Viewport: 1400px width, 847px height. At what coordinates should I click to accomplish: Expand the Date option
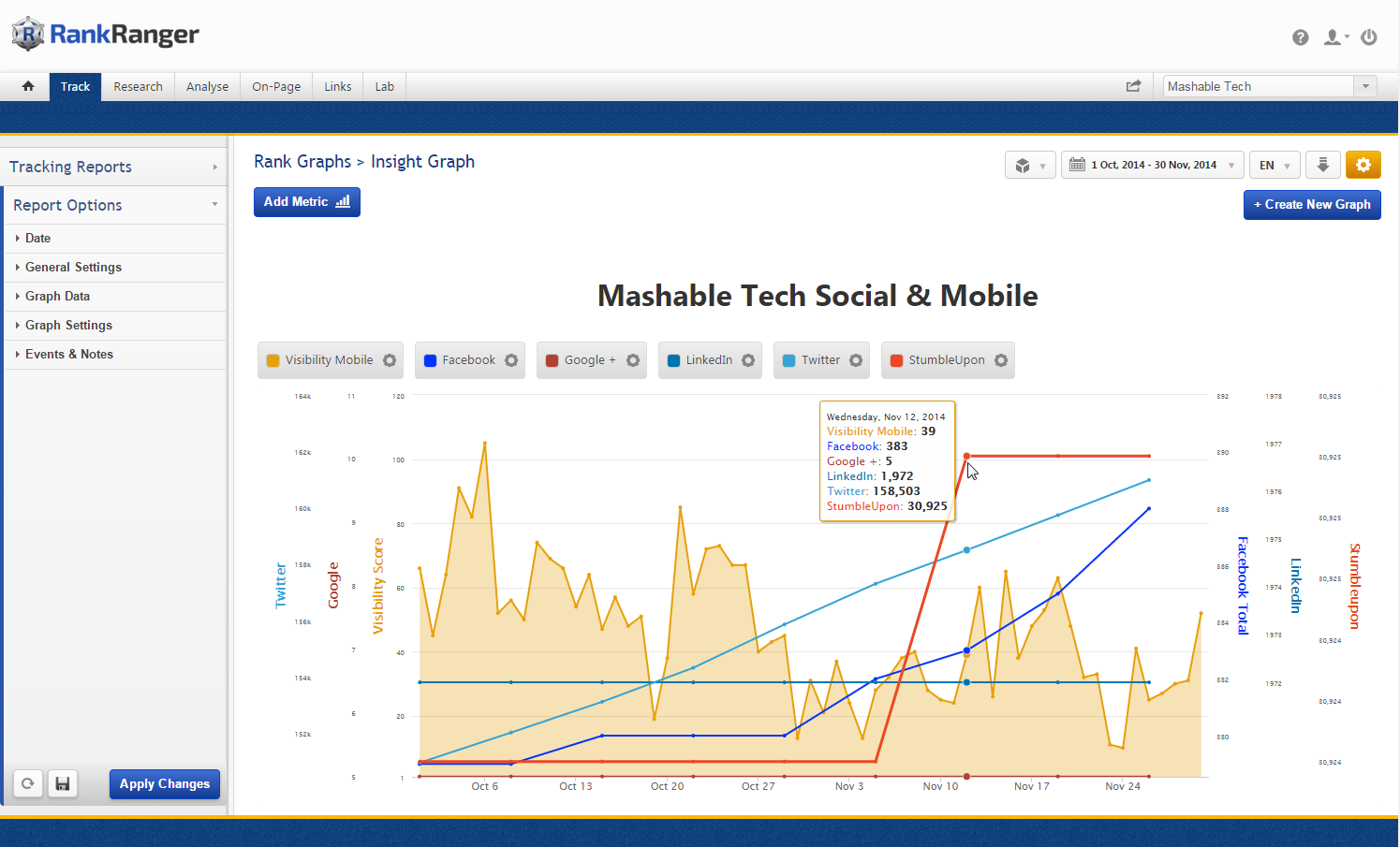tap(115, 239)
